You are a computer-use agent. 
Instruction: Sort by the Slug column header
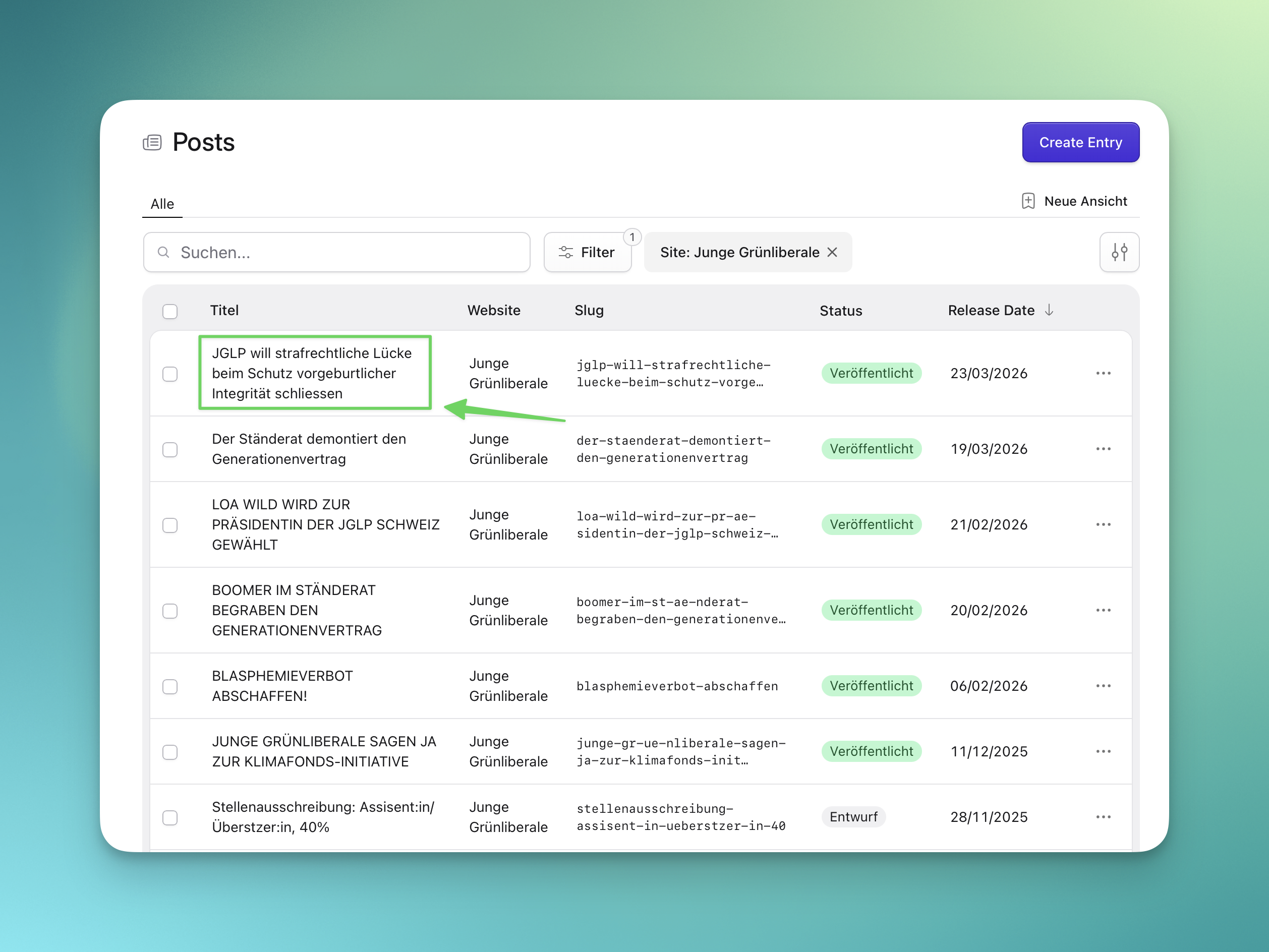click(589, 310)
